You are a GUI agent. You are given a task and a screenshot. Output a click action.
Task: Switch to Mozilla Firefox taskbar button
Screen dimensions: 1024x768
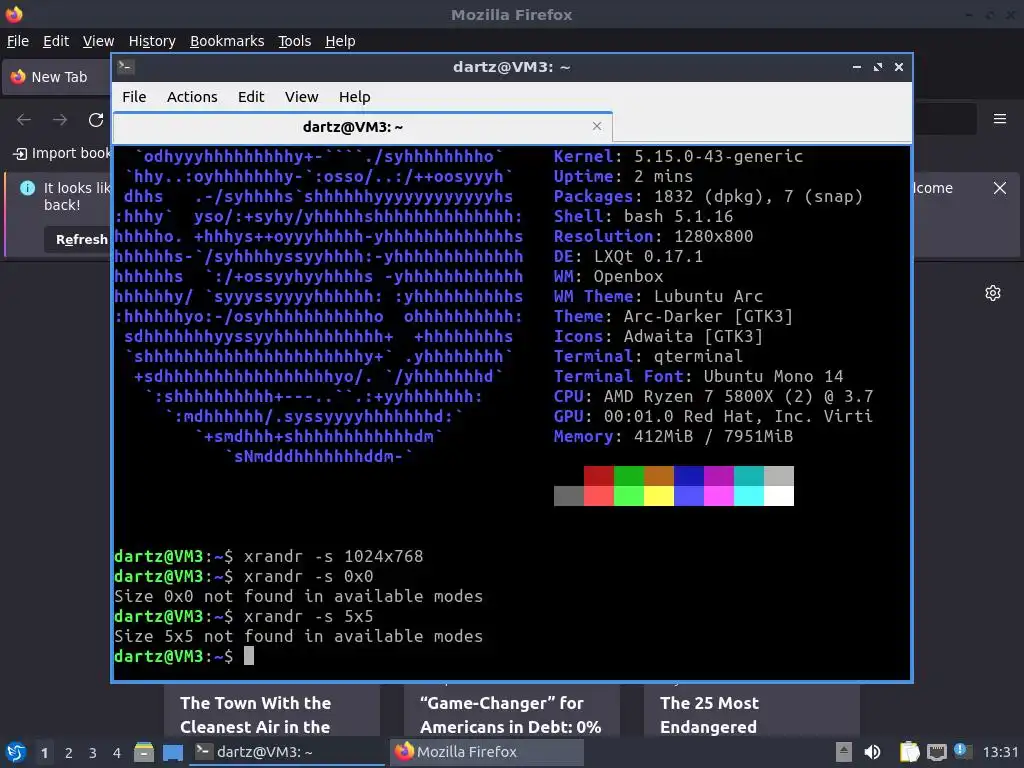(487, 752)
